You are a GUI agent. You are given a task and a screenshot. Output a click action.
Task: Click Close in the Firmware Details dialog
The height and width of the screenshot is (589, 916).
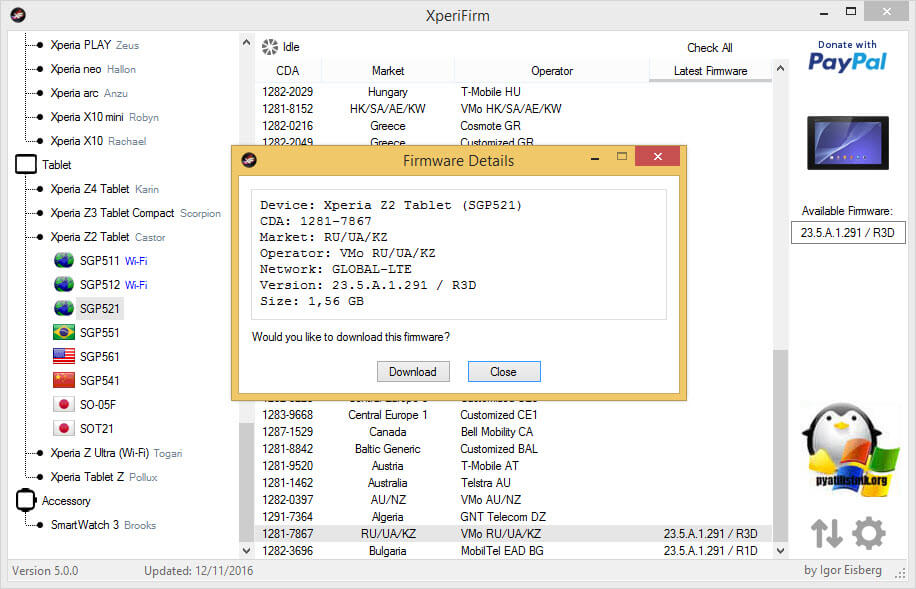pos(503,372)
